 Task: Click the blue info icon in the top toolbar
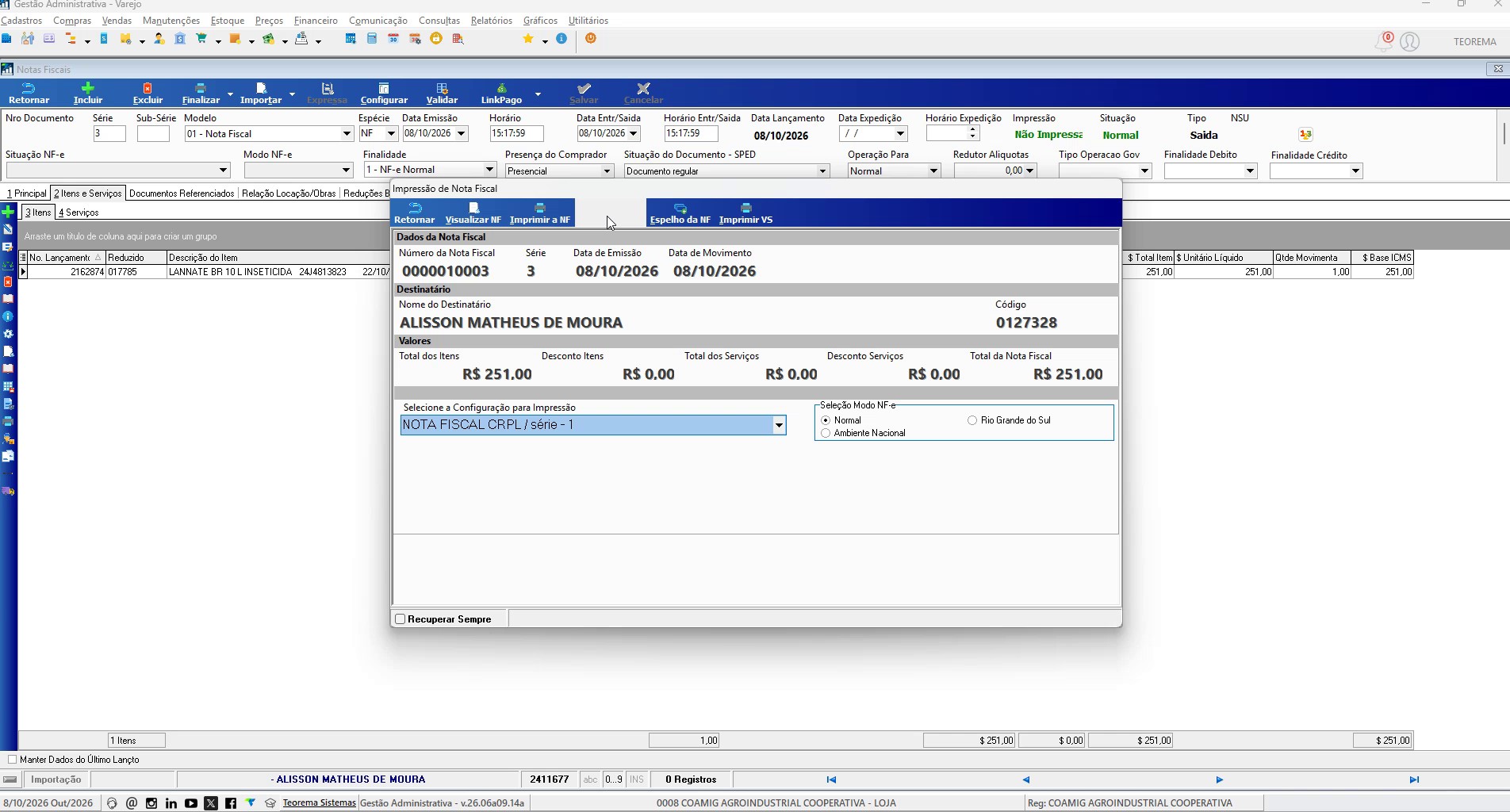point(561,39)
